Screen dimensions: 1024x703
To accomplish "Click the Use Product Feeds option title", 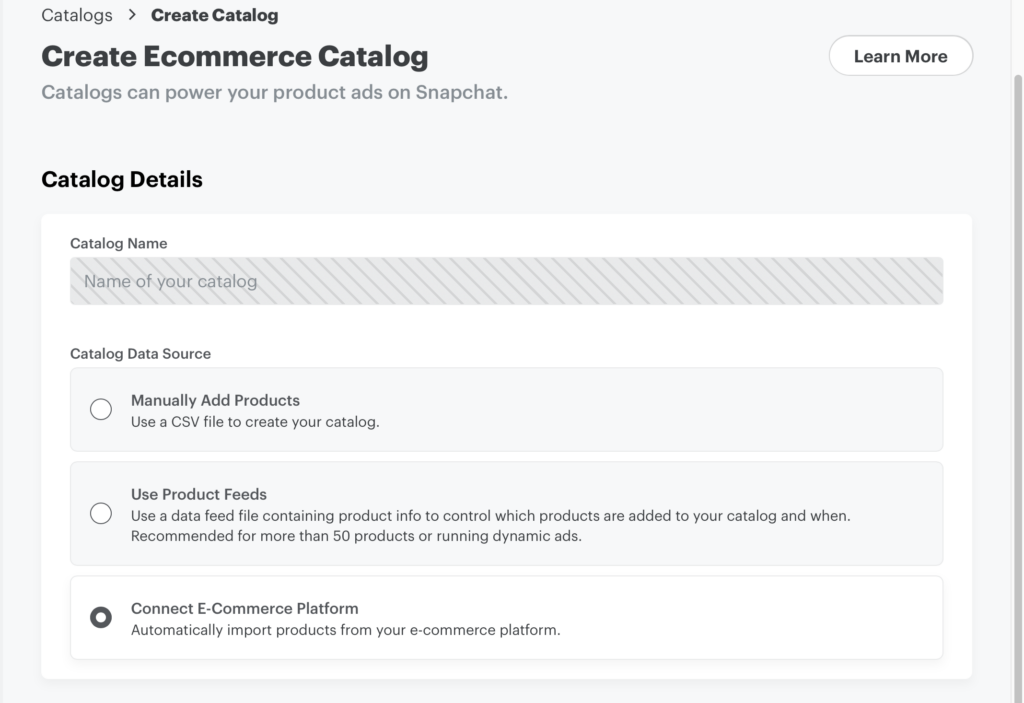I will (x=199, y=494).
